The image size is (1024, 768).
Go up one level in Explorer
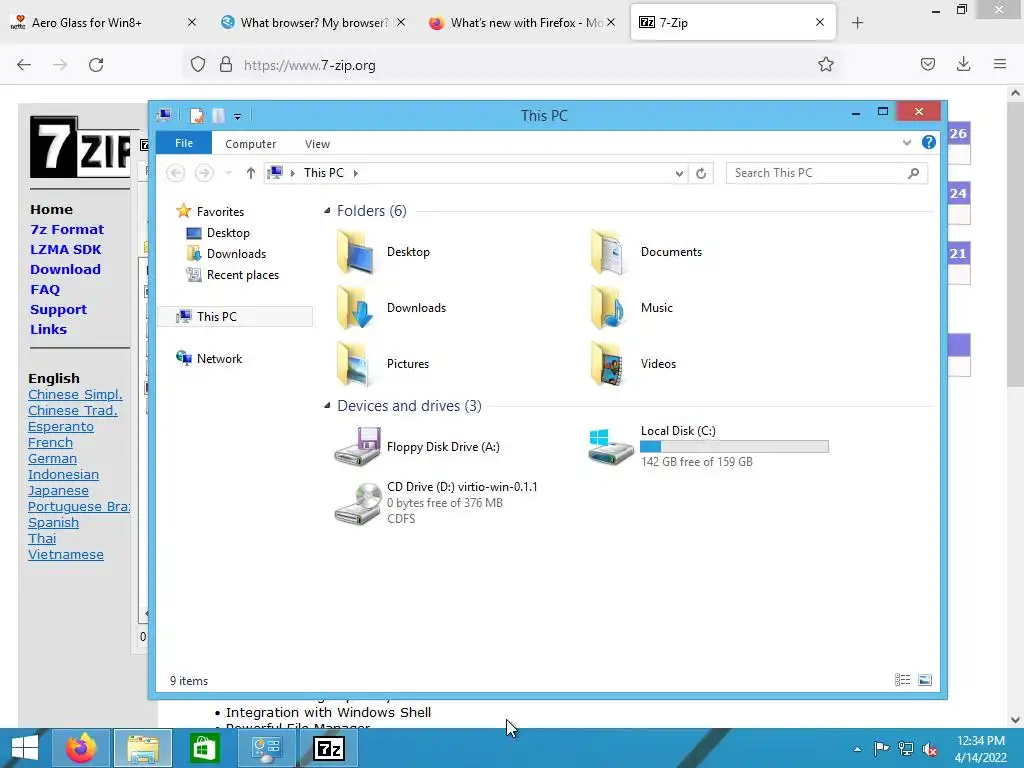(x=251, y=173)
